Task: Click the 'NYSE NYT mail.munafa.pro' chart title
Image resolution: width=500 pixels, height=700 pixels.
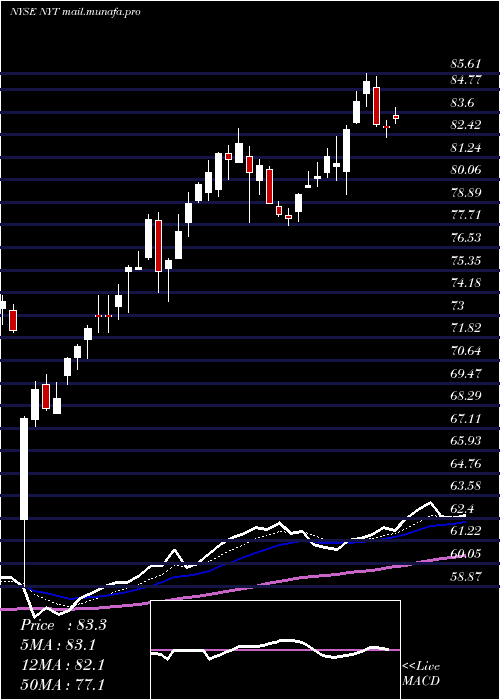Action: click(75, 12)
